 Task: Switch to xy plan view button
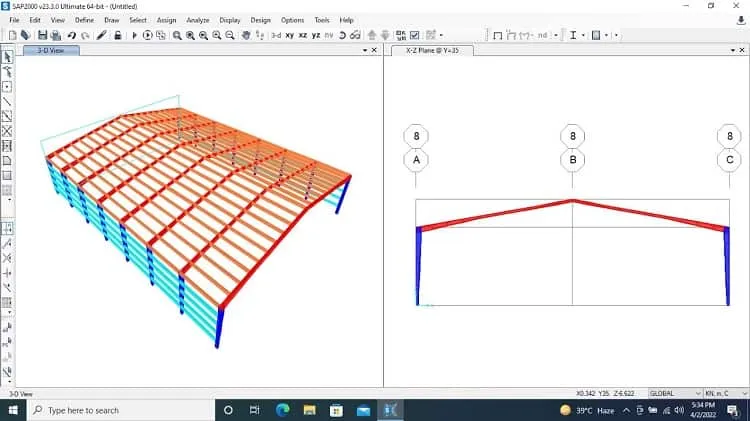coord(290,35)
